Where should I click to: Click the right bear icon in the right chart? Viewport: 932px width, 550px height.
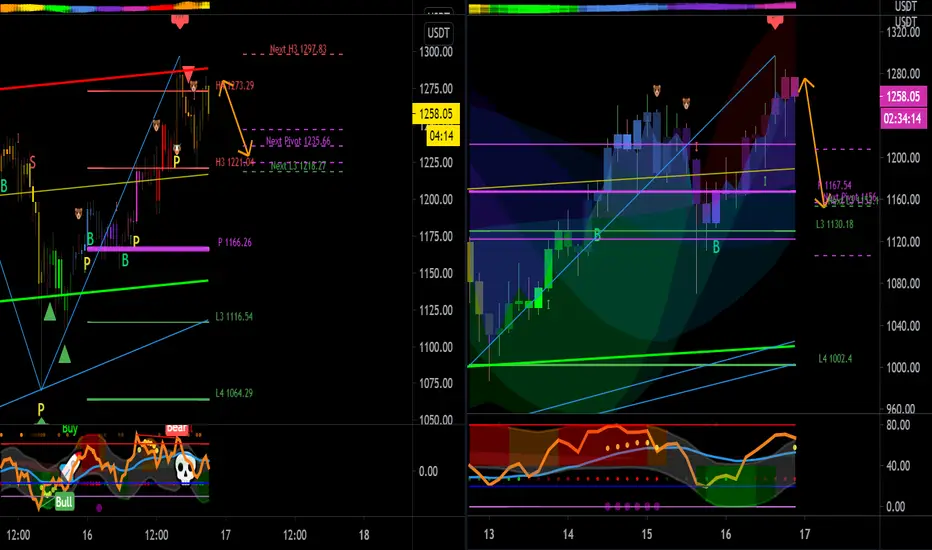[x=686, y=103]
